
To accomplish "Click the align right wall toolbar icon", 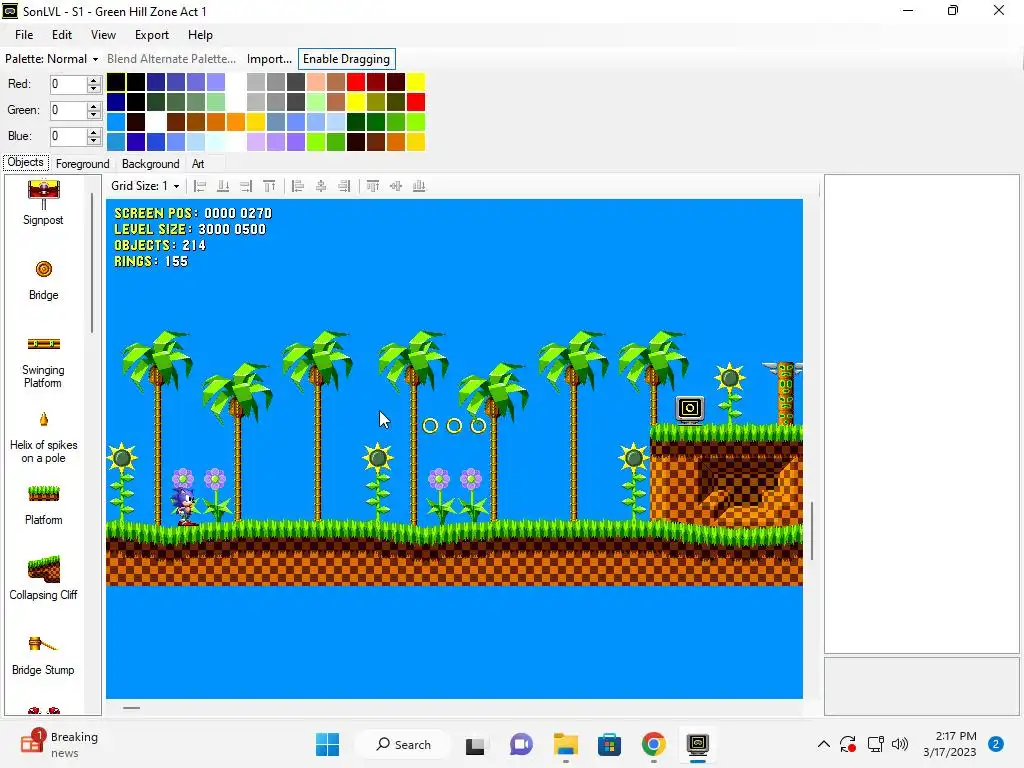I will point(246,186).
